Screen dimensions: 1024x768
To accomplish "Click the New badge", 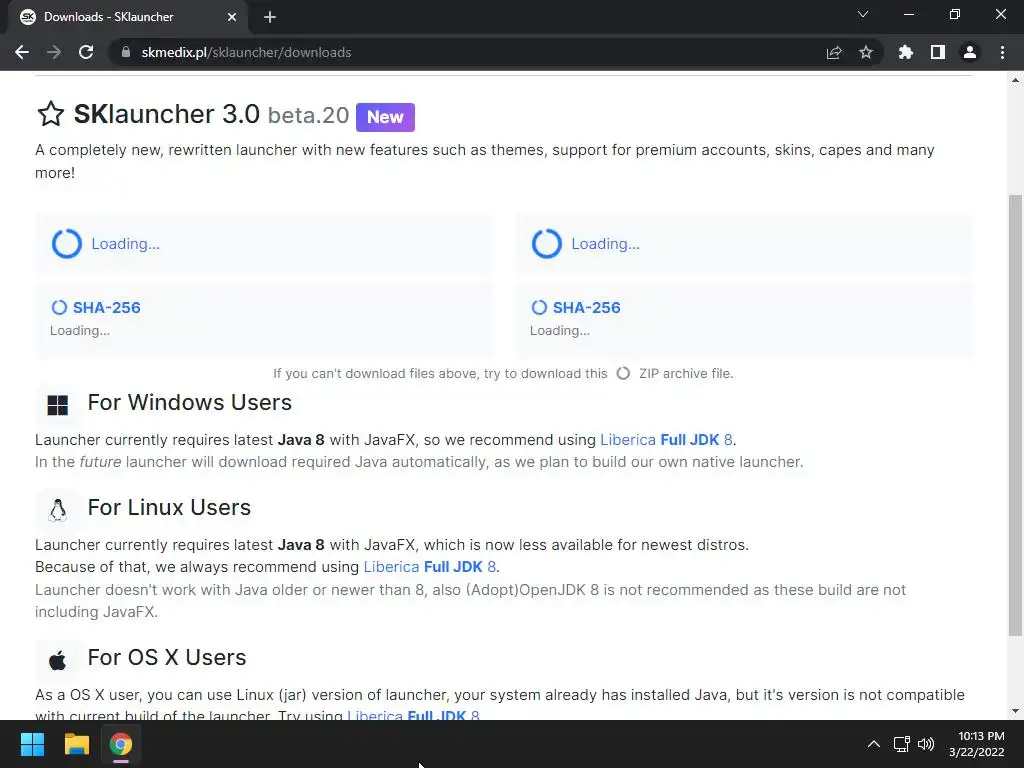I will (385, 117).
